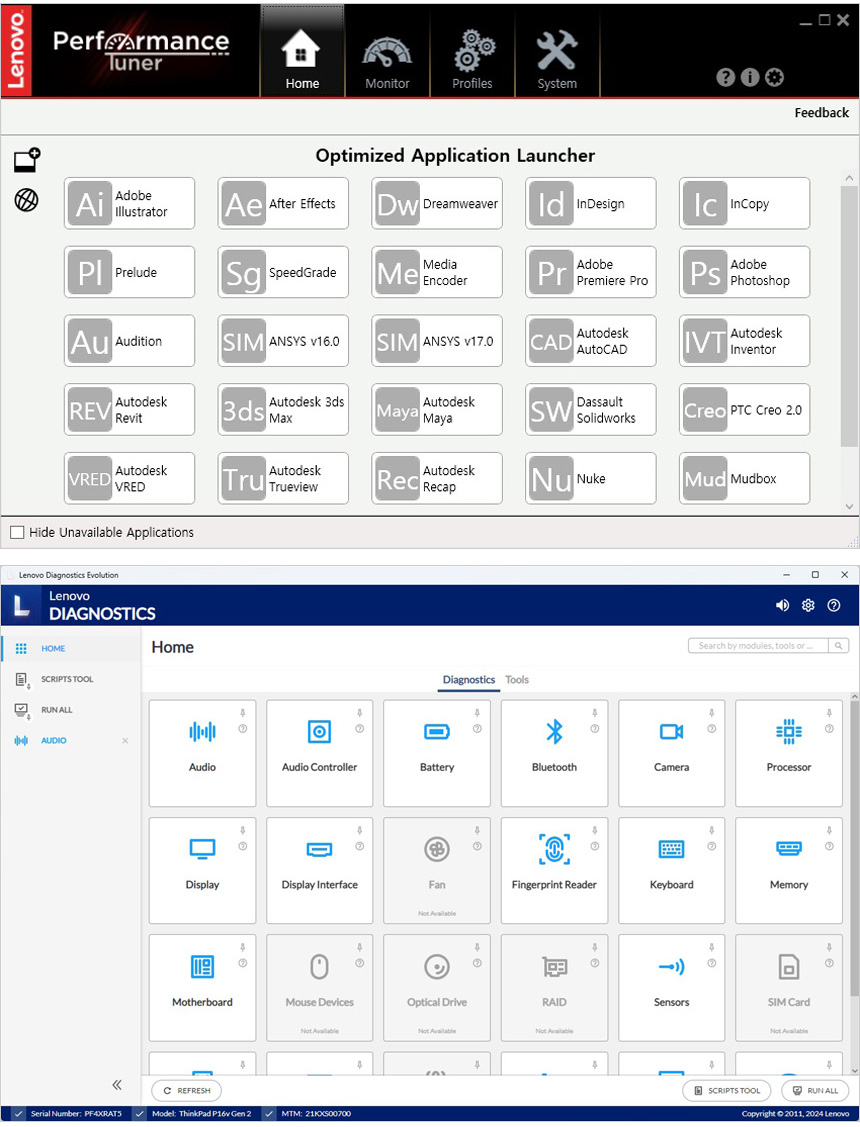Open the Audio diagnostic module

tap(202, 753)
